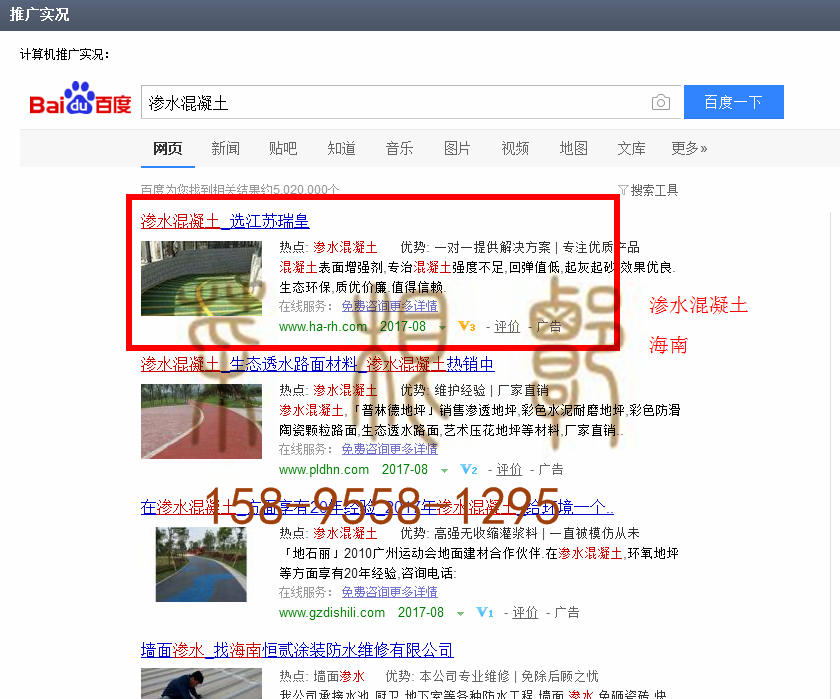Switch to the 图片 tab
840x699 pixels.
pyautogui.click(x=457, y=148)
